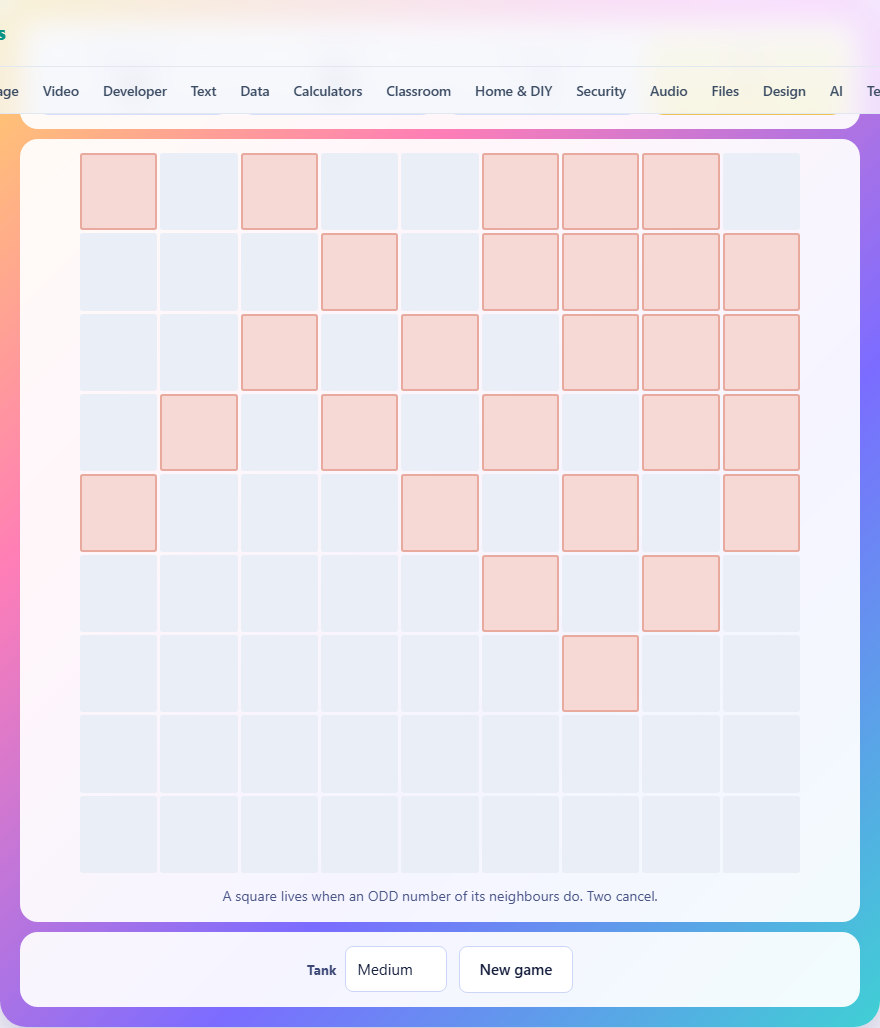Toggle the only lit square in row seven
This screenshot has height=1028, width=880.
tap(600, 673)
